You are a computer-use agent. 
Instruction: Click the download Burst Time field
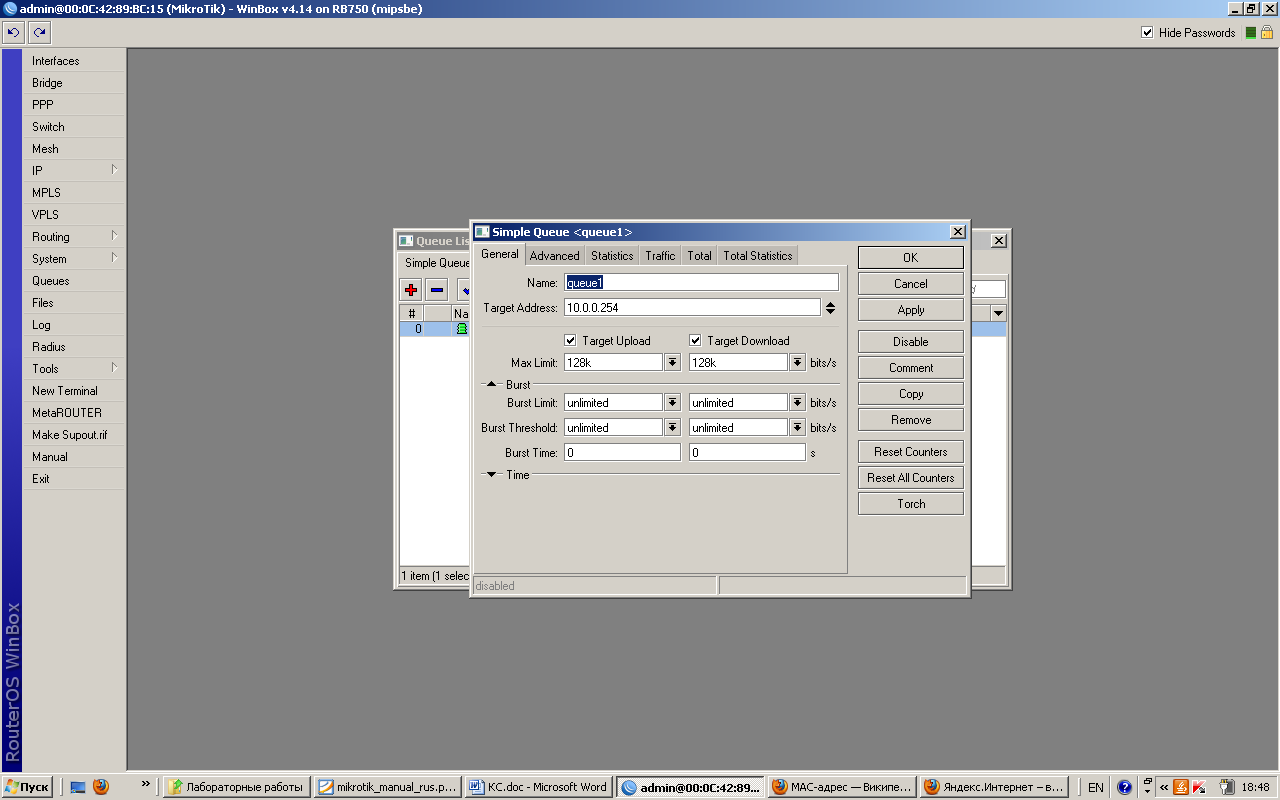(x=747, y=453)
